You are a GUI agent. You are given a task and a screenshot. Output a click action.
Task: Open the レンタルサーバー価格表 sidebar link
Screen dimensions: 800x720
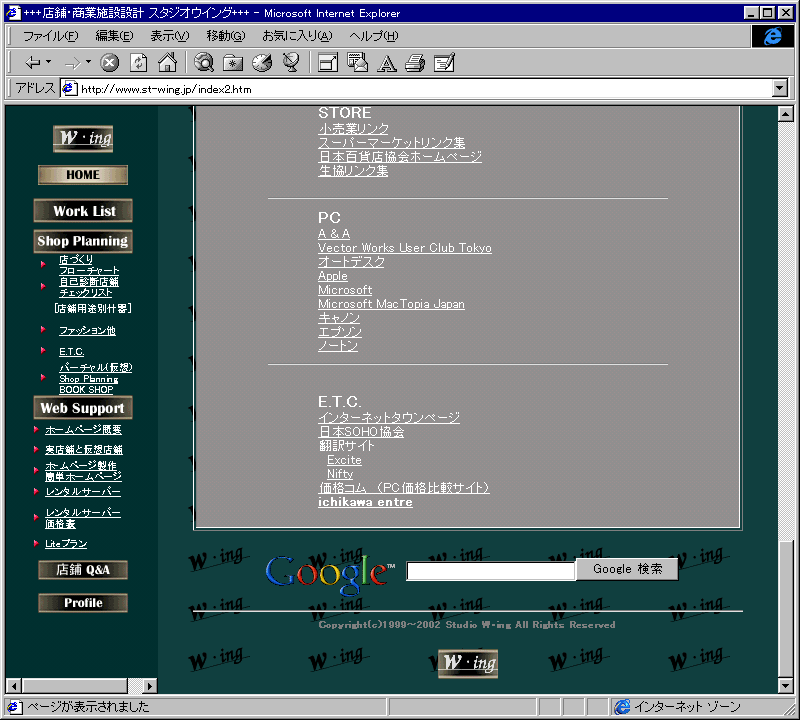pos(83,518)
